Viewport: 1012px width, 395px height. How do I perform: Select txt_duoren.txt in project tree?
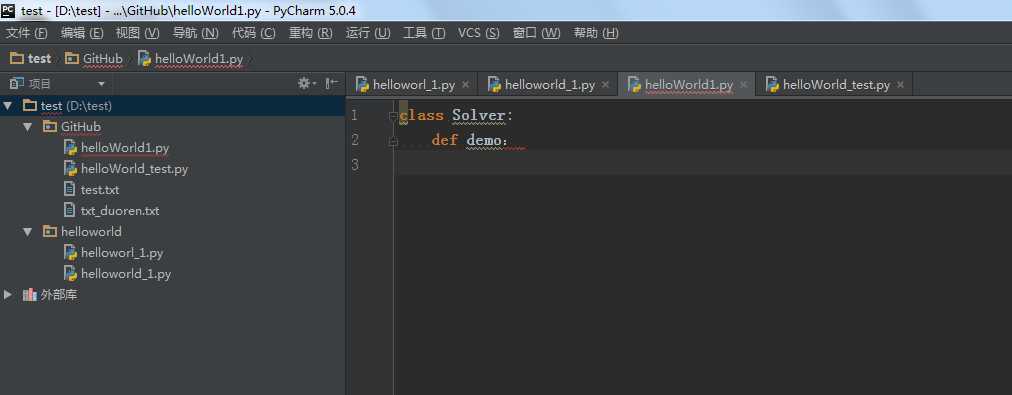click(x=119, y=210)
